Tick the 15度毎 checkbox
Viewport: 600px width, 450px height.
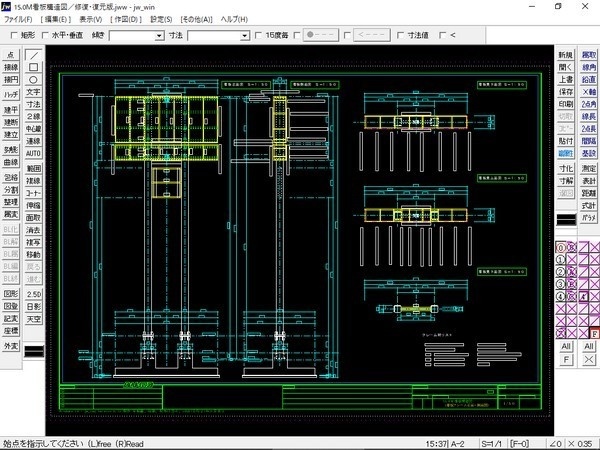(x=258, y=35)
